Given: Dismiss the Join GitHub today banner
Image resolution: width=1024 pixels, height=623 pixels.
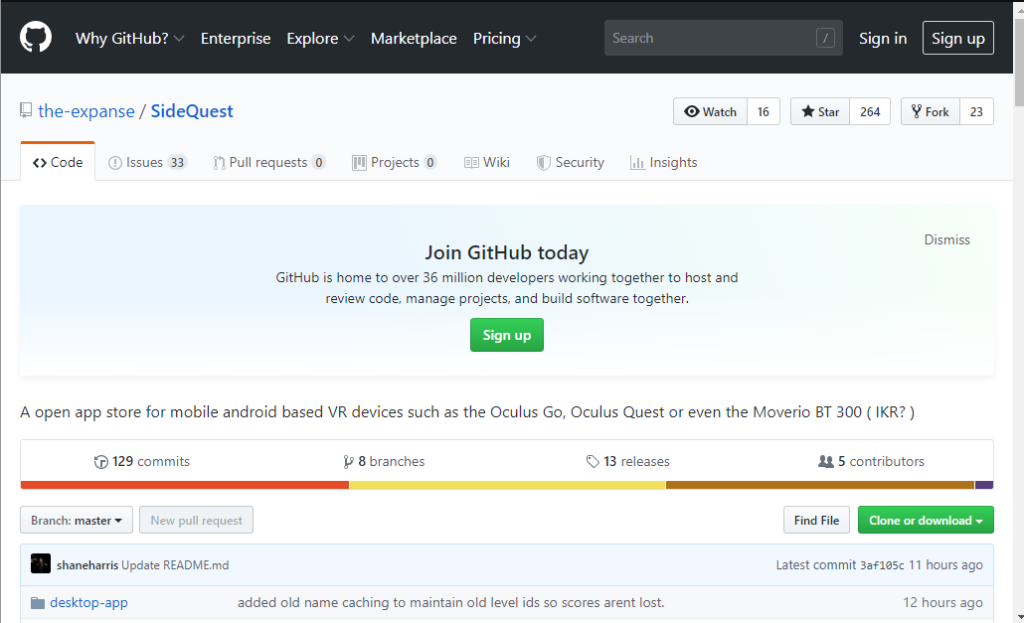Looking at the screenshot, I should pyautogui.click(x=947, y=240).
